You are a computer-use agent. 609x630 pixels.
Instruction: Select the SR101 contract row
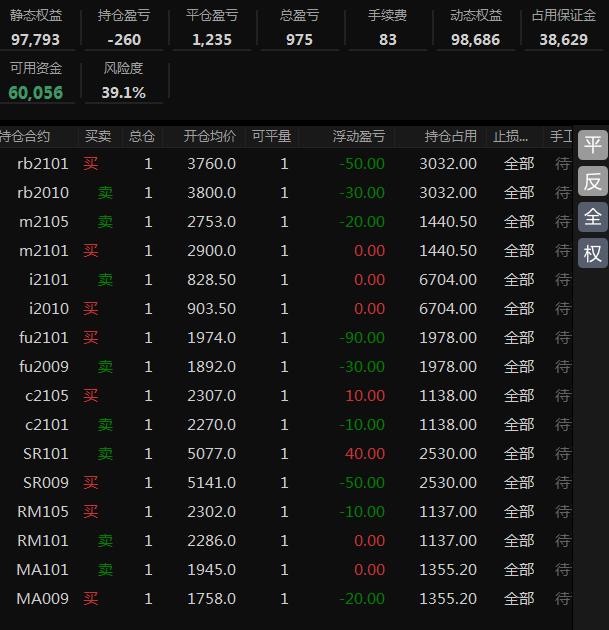pyautogui.click(x=286, y=454)
